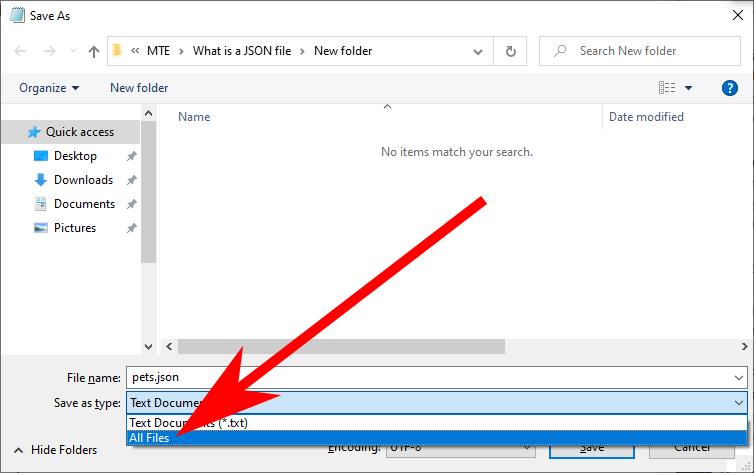The width and height of the screenshot is (754, 473).
Task: Click the Pictures folder icon
Action: tap(40, 228)
